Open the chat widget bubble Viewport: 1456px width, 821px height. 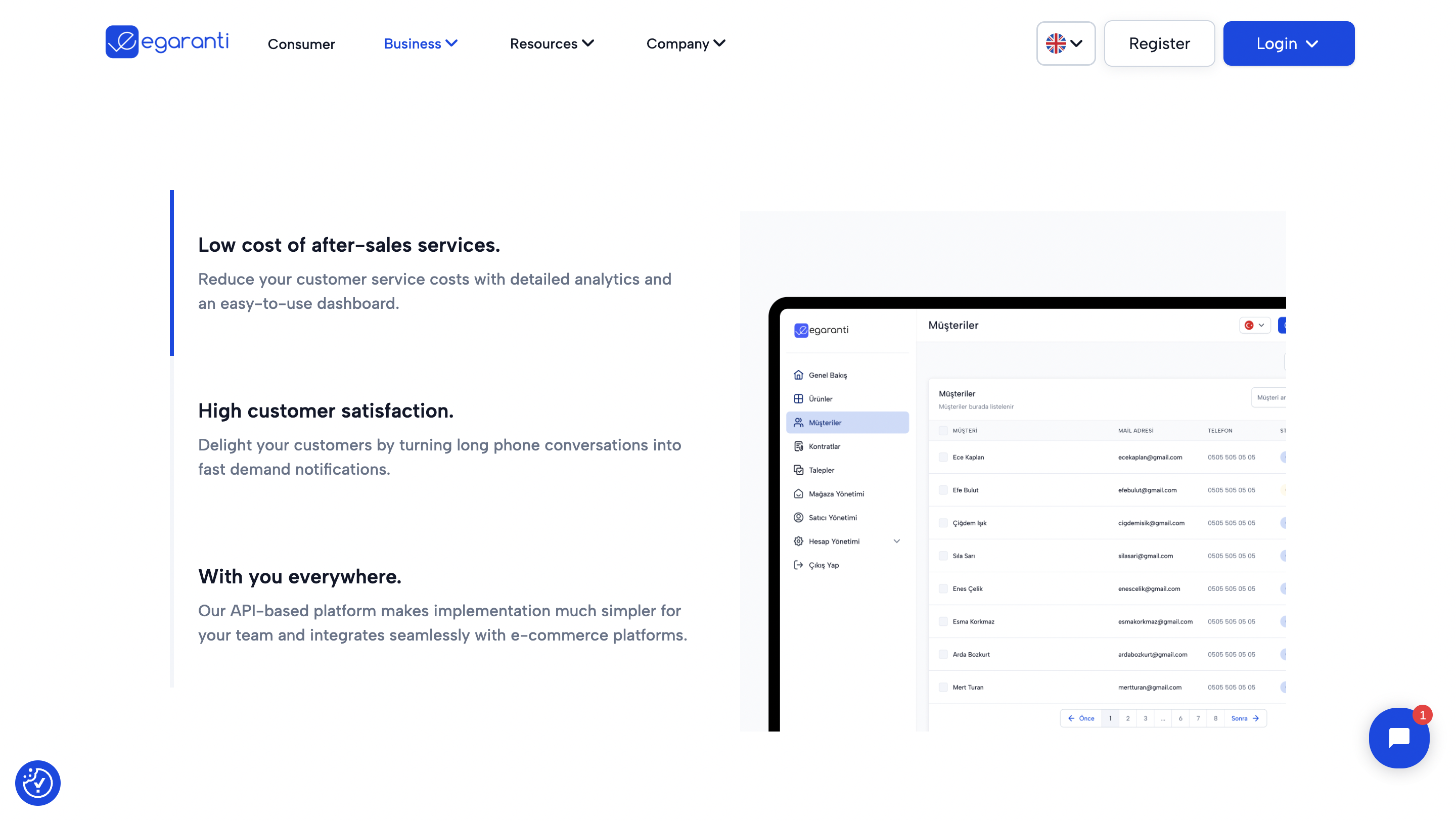click(1398, 738)
